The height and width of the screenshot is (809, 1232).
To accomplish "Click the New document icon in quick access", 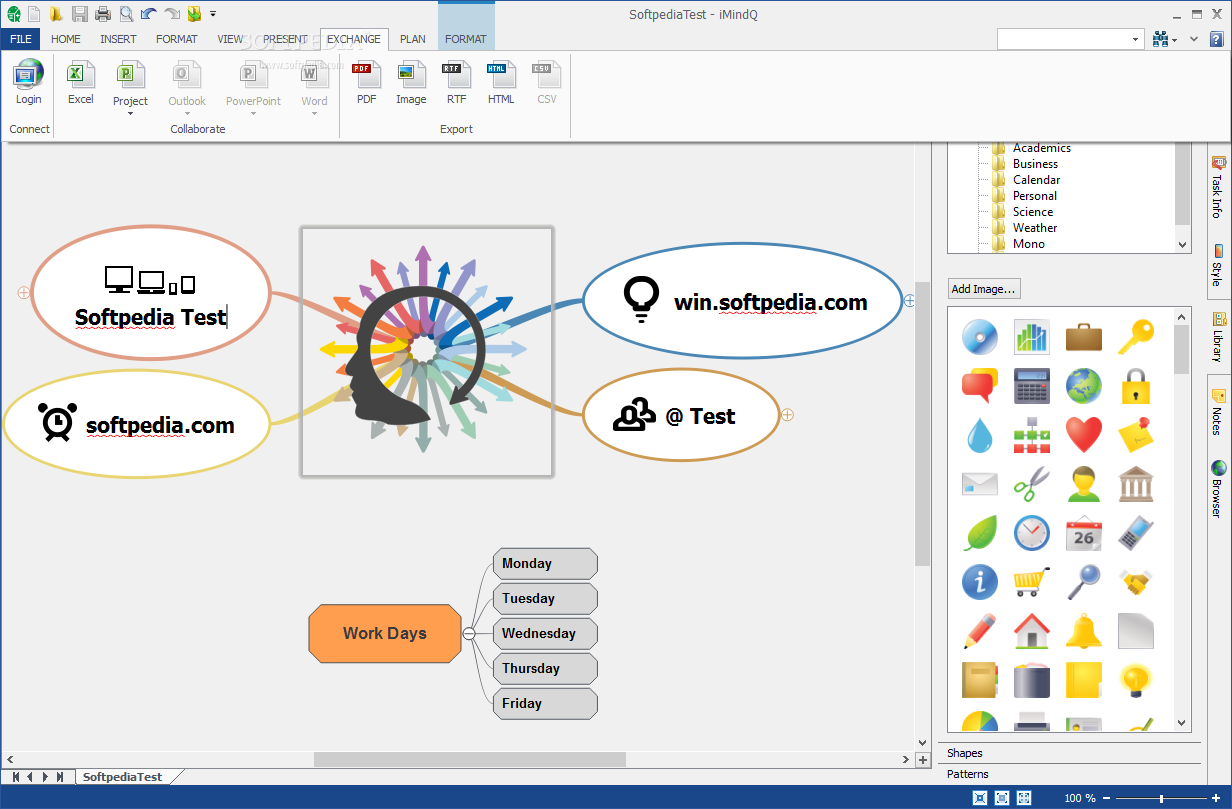I will (x=34, y=14).
